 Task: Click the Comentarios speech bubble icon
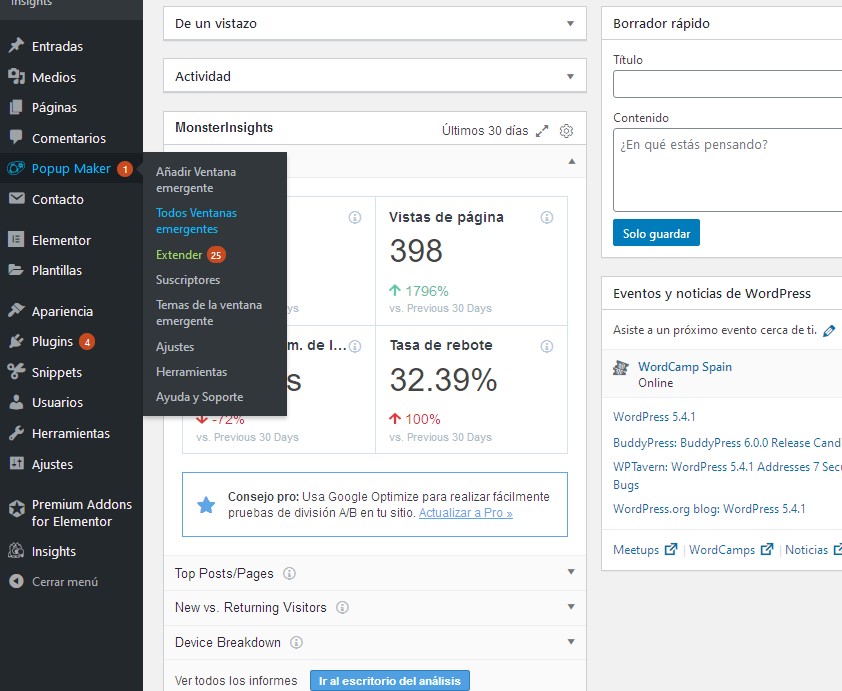[17, 137]
